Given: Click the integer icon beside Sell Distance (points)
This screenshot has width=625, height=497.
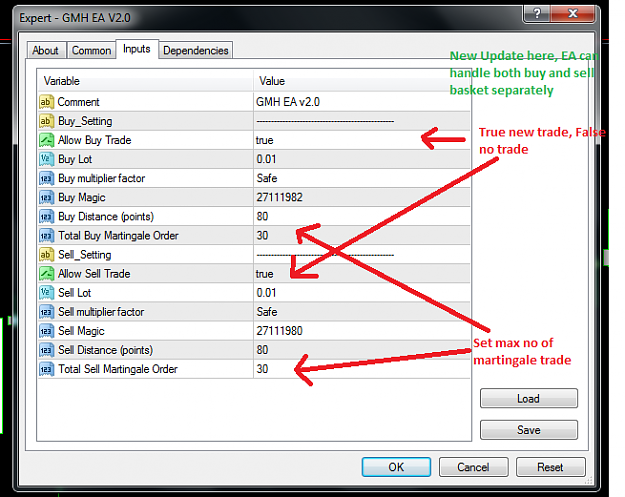Looking at the screenshot, I should tap(46, 350).
